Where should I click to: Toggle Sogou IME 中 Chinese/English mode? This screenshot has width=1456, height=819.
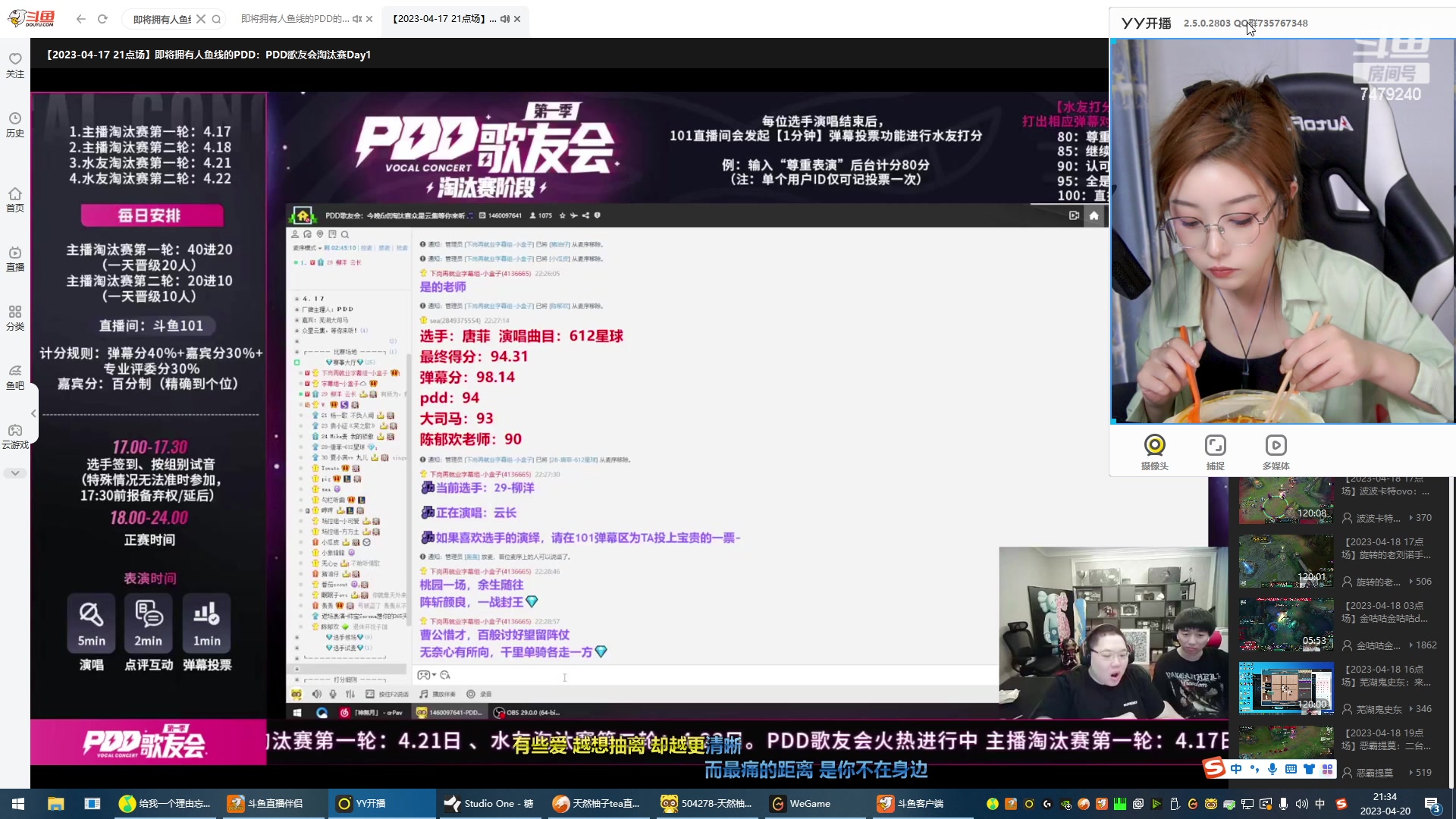click(x=1236, y=769)
